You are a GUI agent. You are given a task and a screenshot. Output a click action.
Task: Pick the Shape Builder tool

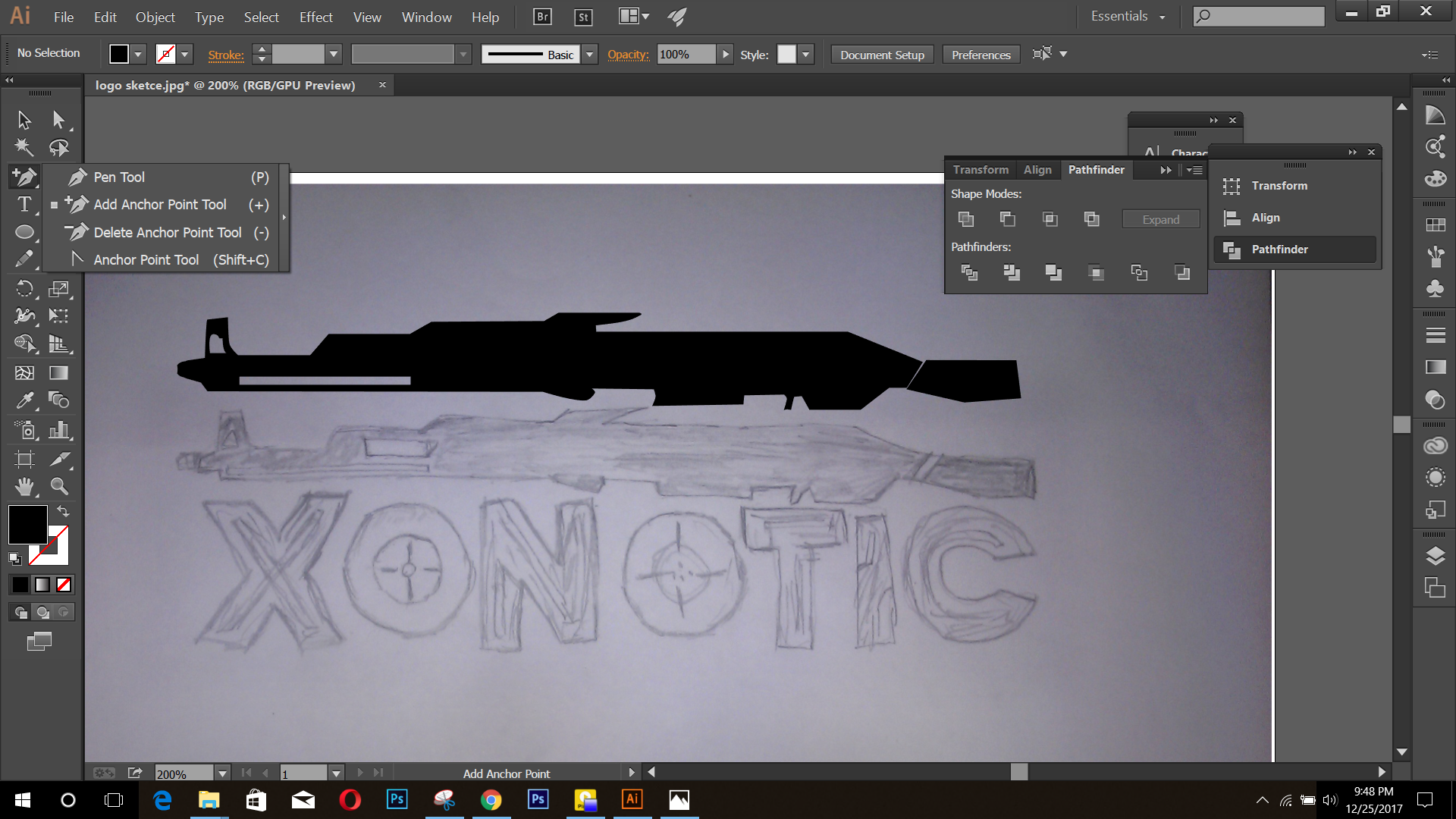24,344
